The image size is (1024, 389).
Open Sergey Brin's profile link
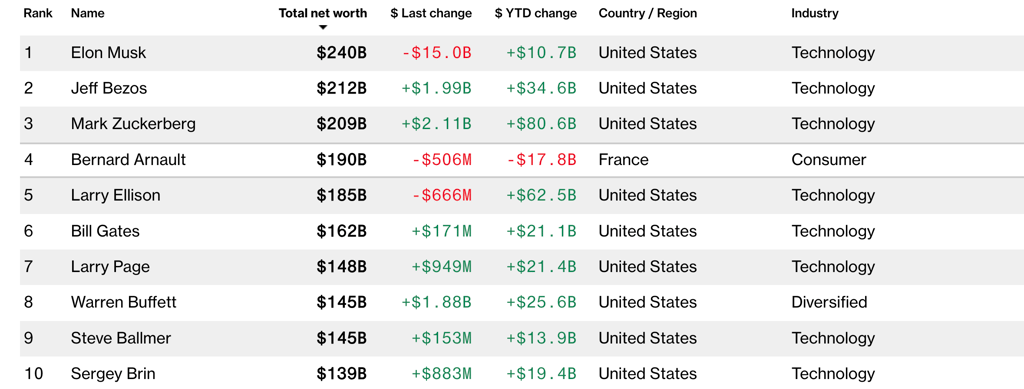(x=113, y=374)
